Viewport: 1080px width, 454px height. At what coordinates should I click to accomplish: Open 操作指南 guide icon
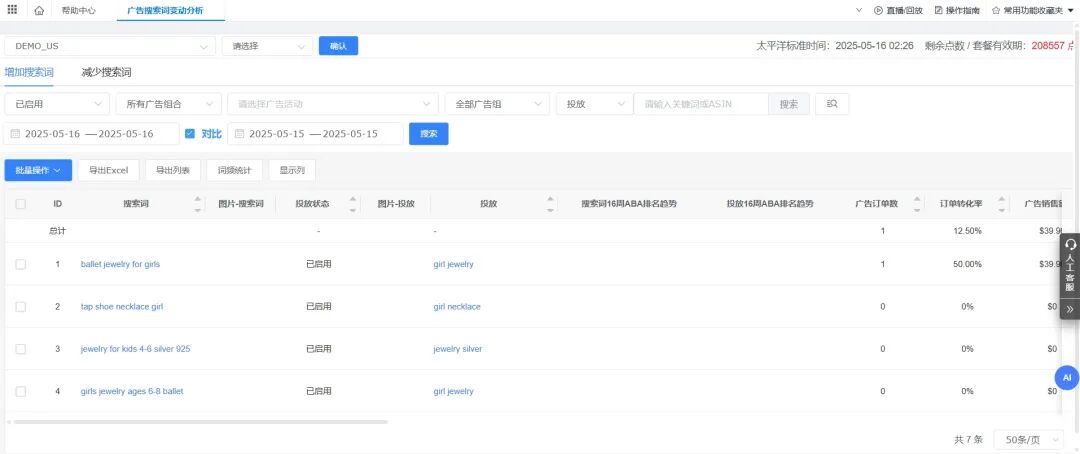pos(957,10)
